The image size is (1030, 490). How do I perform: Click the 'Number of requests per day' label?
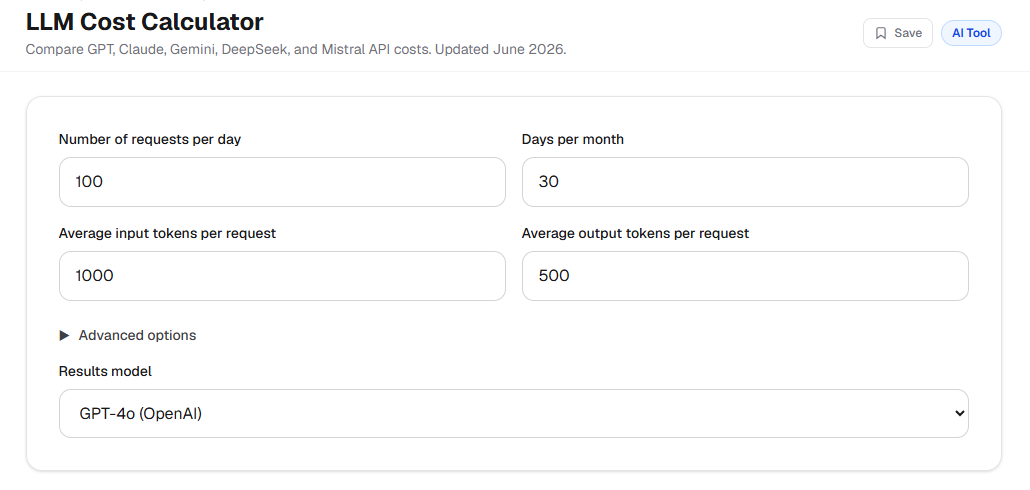[x=150, y=139]
